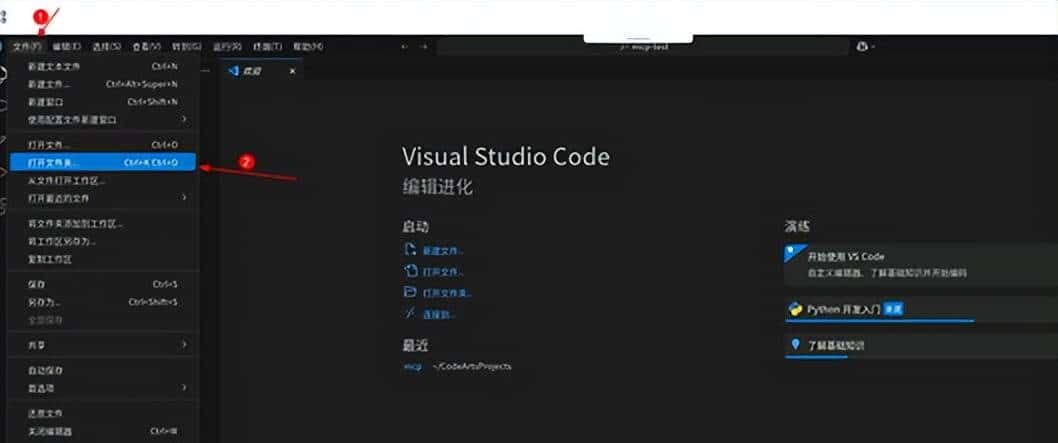The image size is (1058, 443).
Task: Click the 连接到... link under 启动
Action: [x=440, y=314]
